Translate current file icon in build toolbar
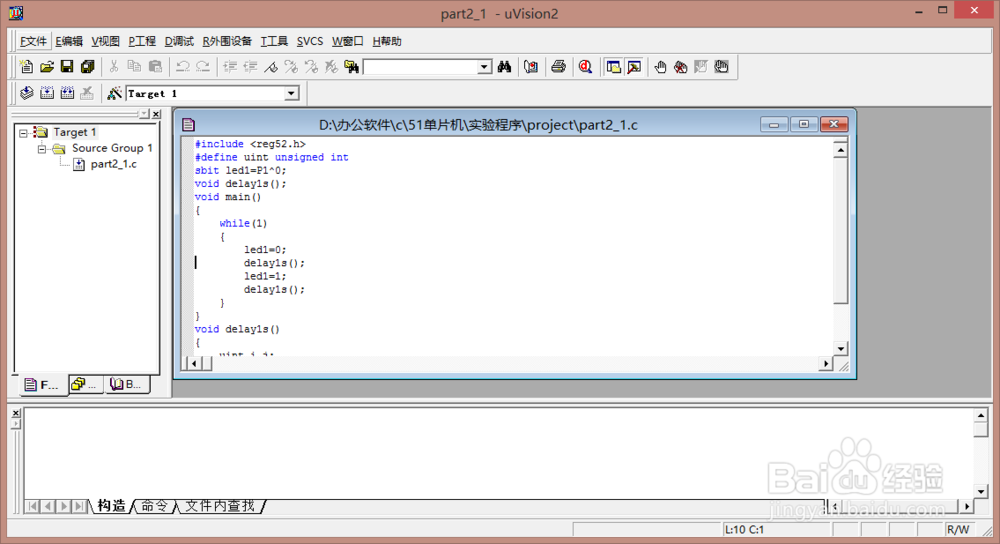The image size is (1000, 544). tap(26, 93)
